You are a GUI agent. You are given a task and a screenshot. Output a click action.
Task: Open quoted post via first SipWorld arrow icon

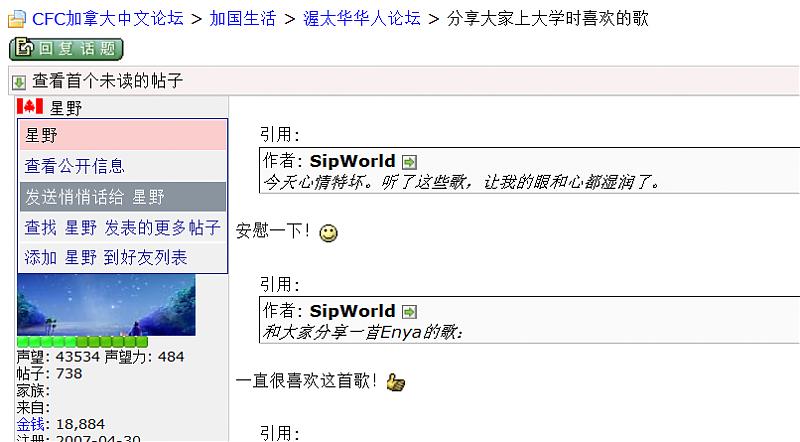[409, 162]
